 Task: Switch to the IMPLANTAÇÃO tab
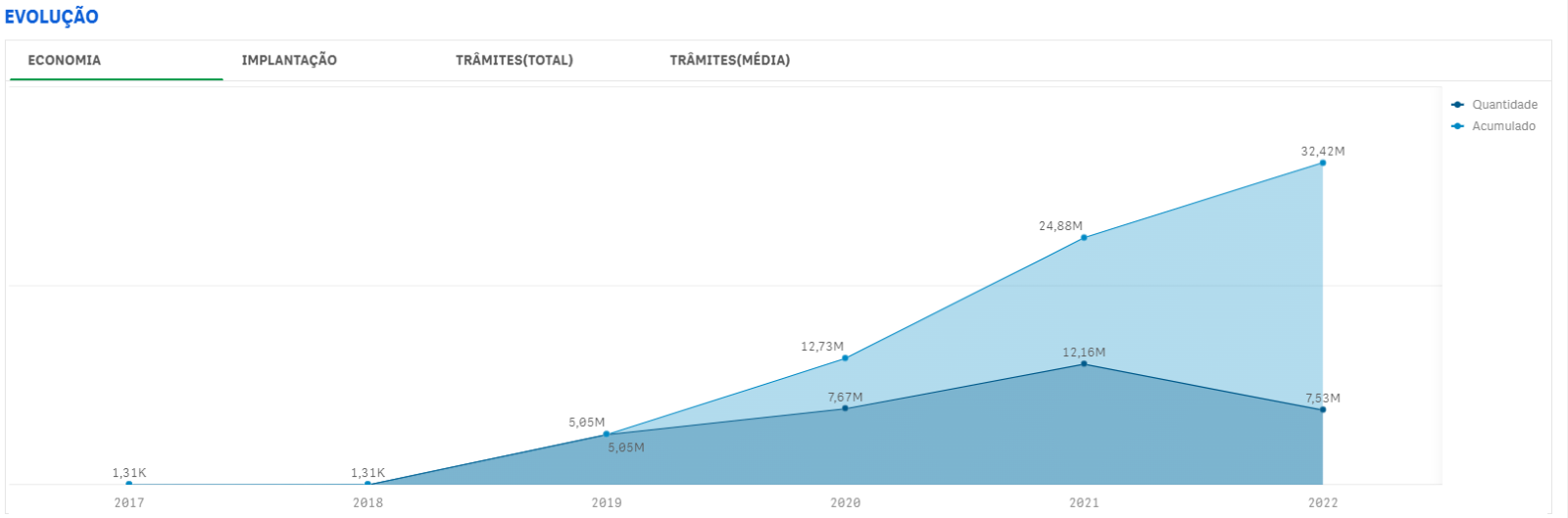point(289,61)
